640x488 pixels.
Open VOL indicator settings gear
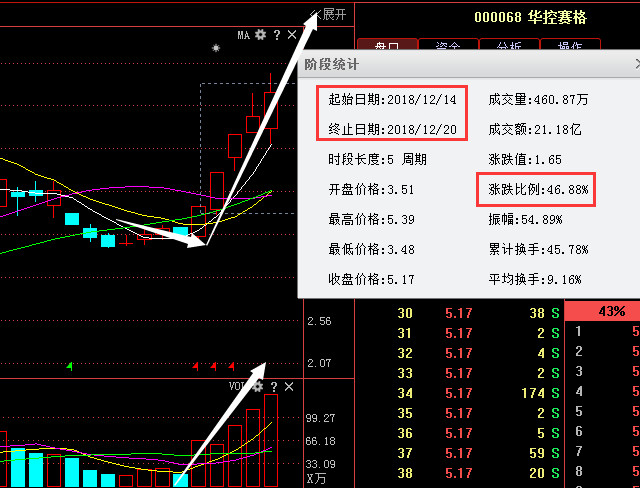(259, 386)
